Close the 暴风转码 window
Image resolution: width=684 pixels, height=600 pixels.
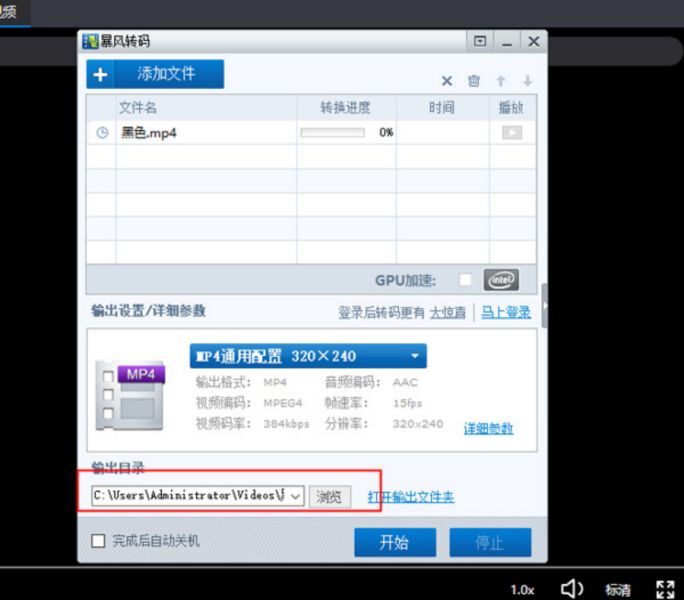pos(534,41)
